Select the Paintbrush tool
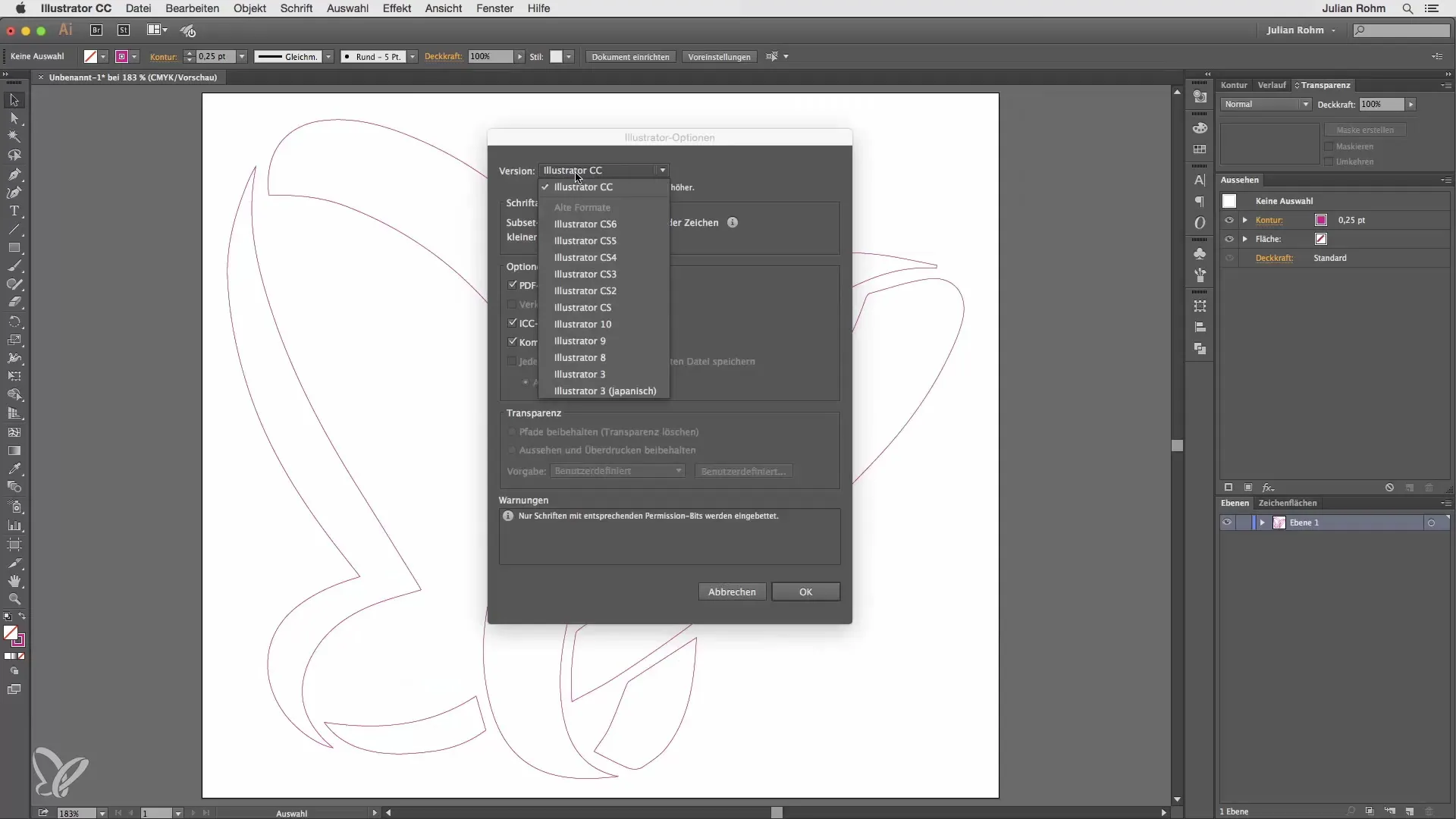 [14, 266]
